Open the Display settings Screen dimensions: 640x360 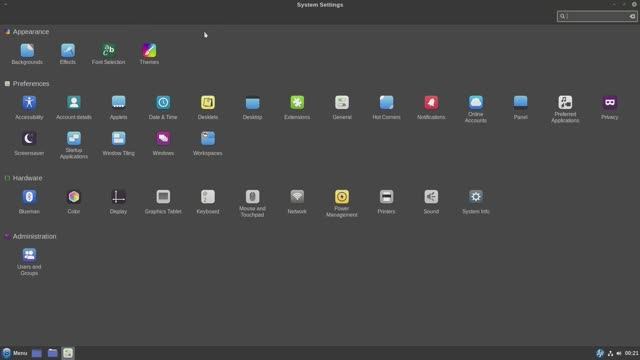pos(118,202)
